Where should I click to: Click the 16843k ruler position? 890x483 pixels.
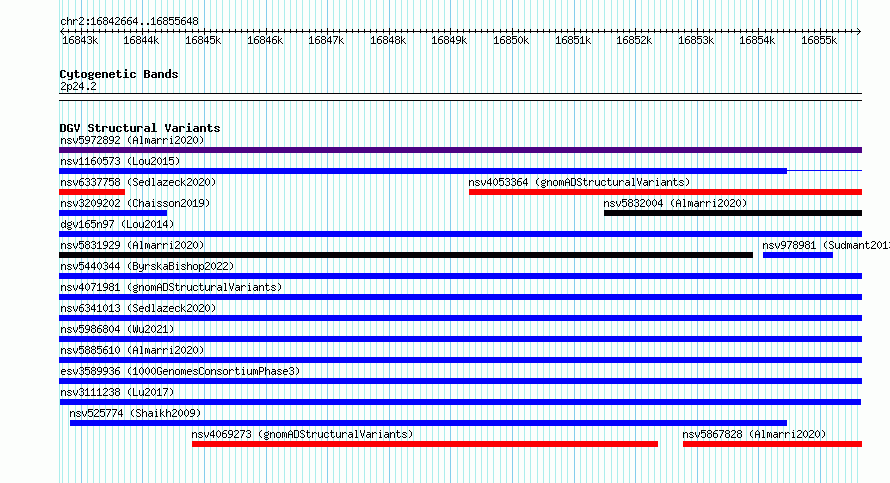[79, 40]
